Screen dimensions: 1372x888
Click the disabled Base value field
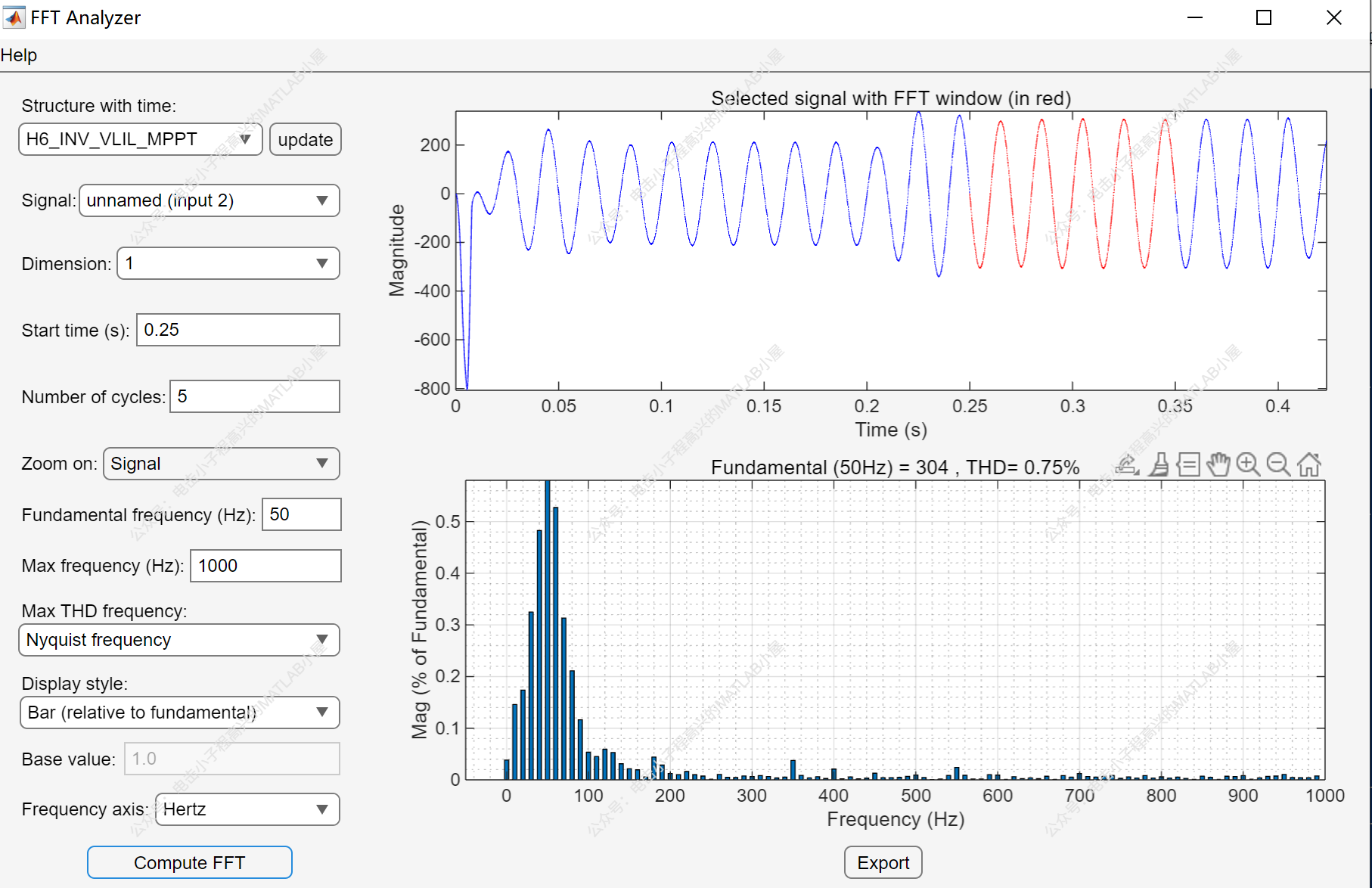[232, 759]
